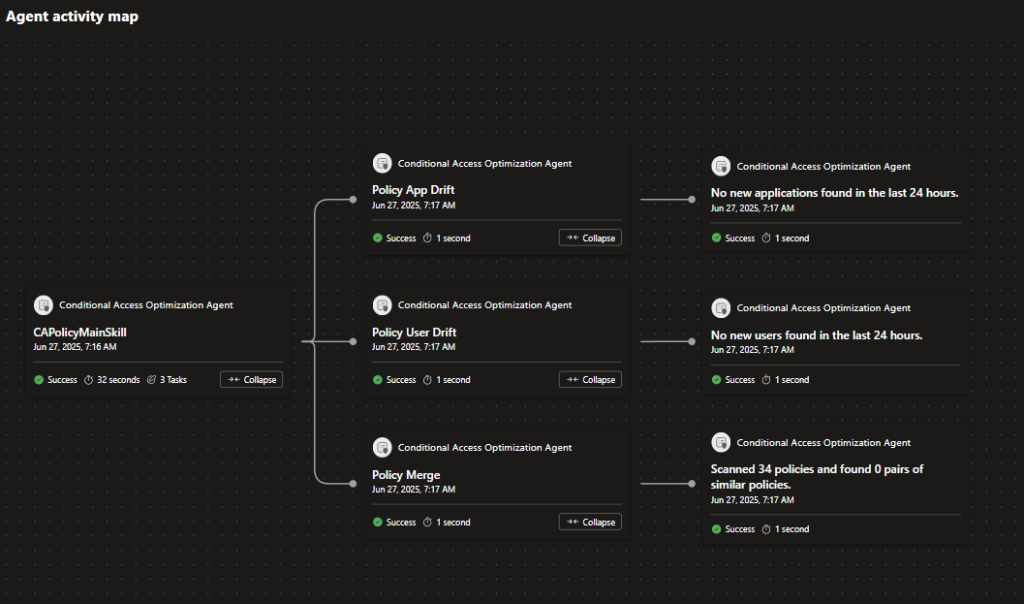Click the agent avatar on 'No new users found' card
The width and height of the screenshot is (1024, 604).
pos(721,308)
